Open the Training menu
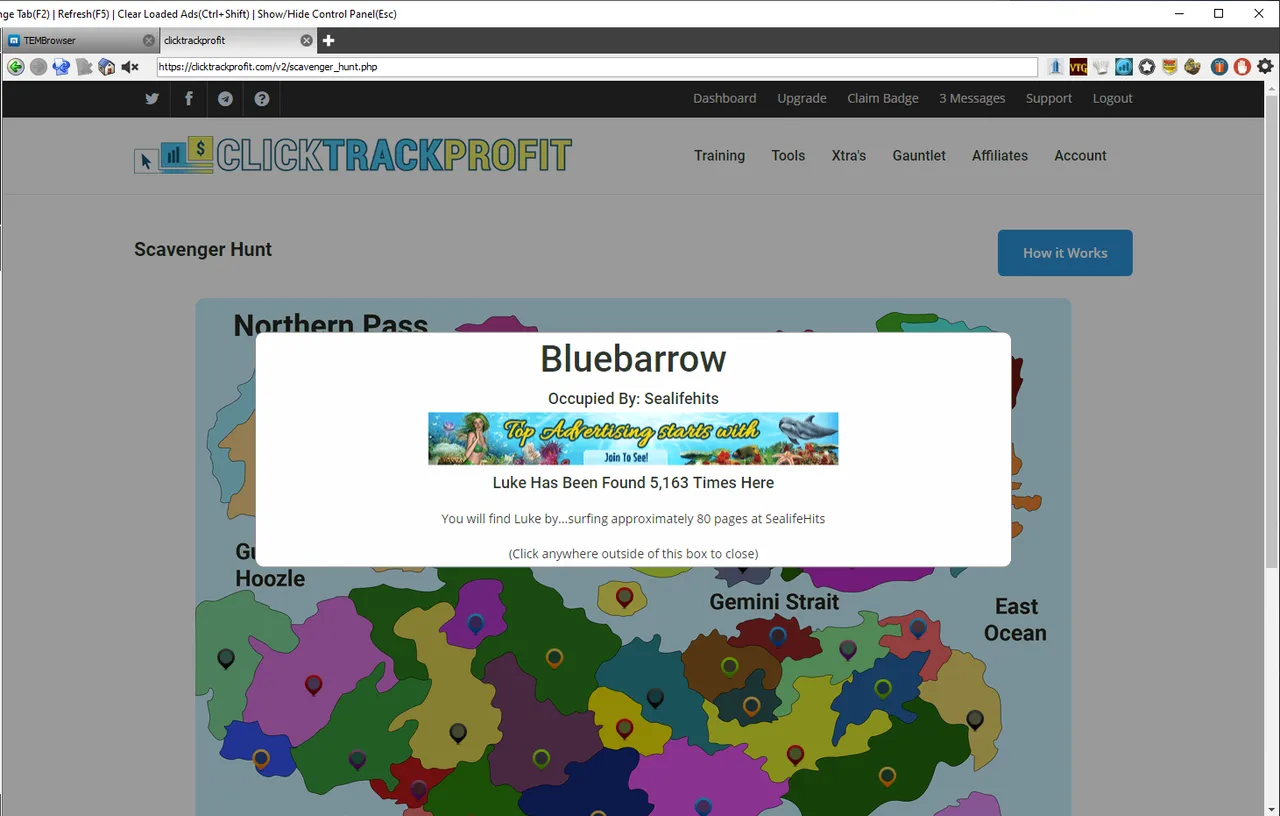The image size is (1280, 816). 720,156
